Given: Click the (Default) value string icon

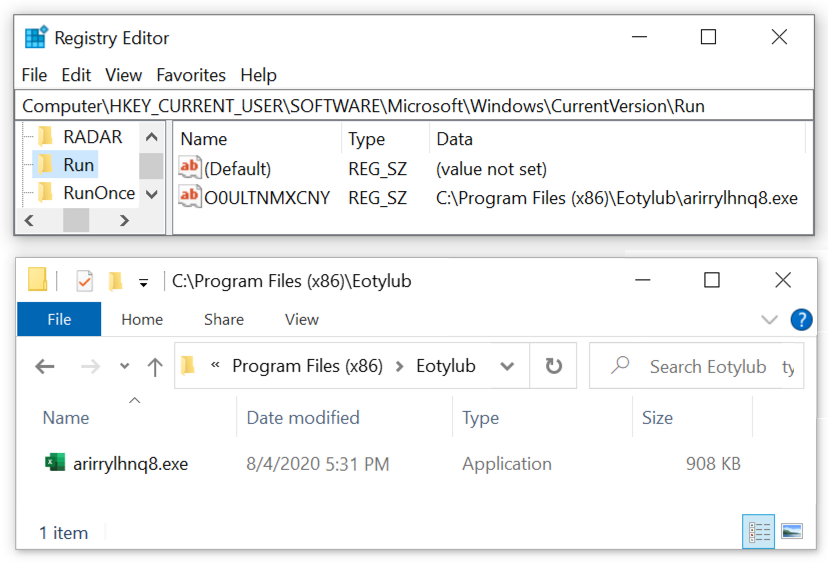Looking at the screenshot, I should pyautogui.click(x=190, y=168).
